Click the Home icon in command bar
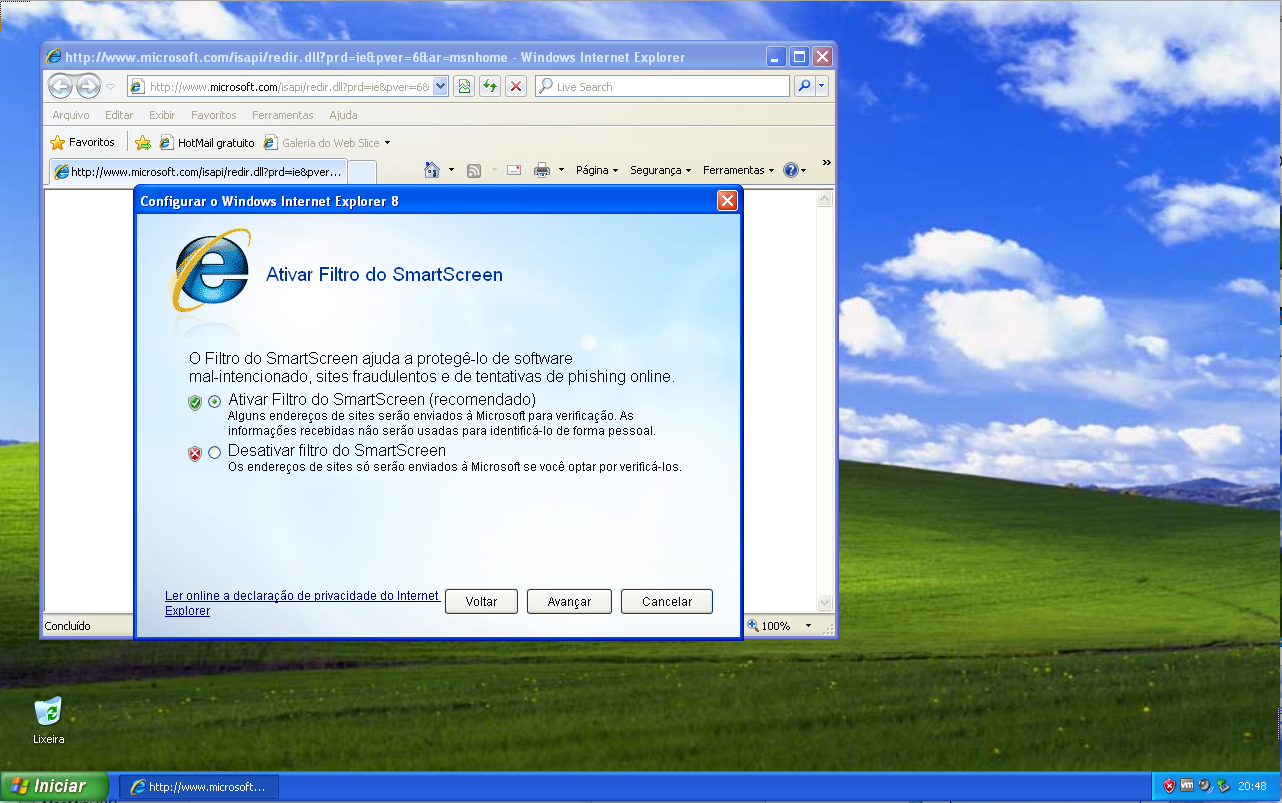The height and width of the screenshot is (803, 1282). pos(432,170)
